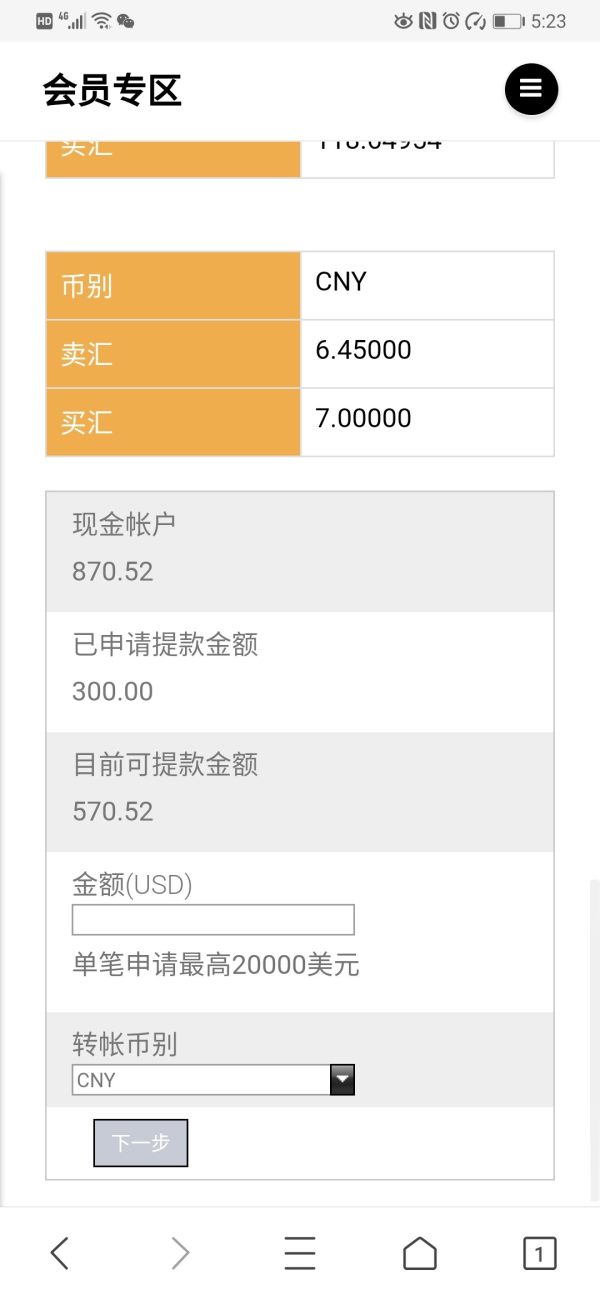Focus the 金额(USD) input field
The height and width of the screenshot is (1300, 600).
tap(213, 919)
